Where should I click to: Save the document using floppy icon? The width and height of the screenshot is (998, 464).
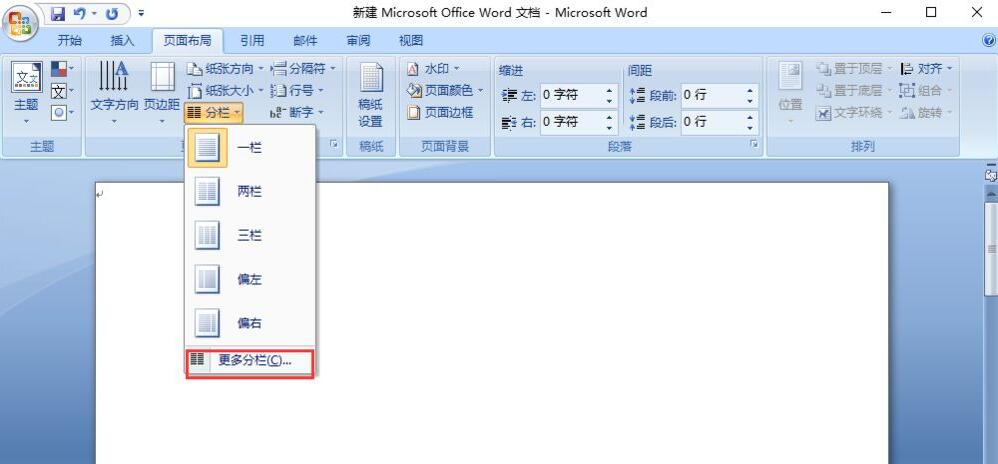click(58, 13)
